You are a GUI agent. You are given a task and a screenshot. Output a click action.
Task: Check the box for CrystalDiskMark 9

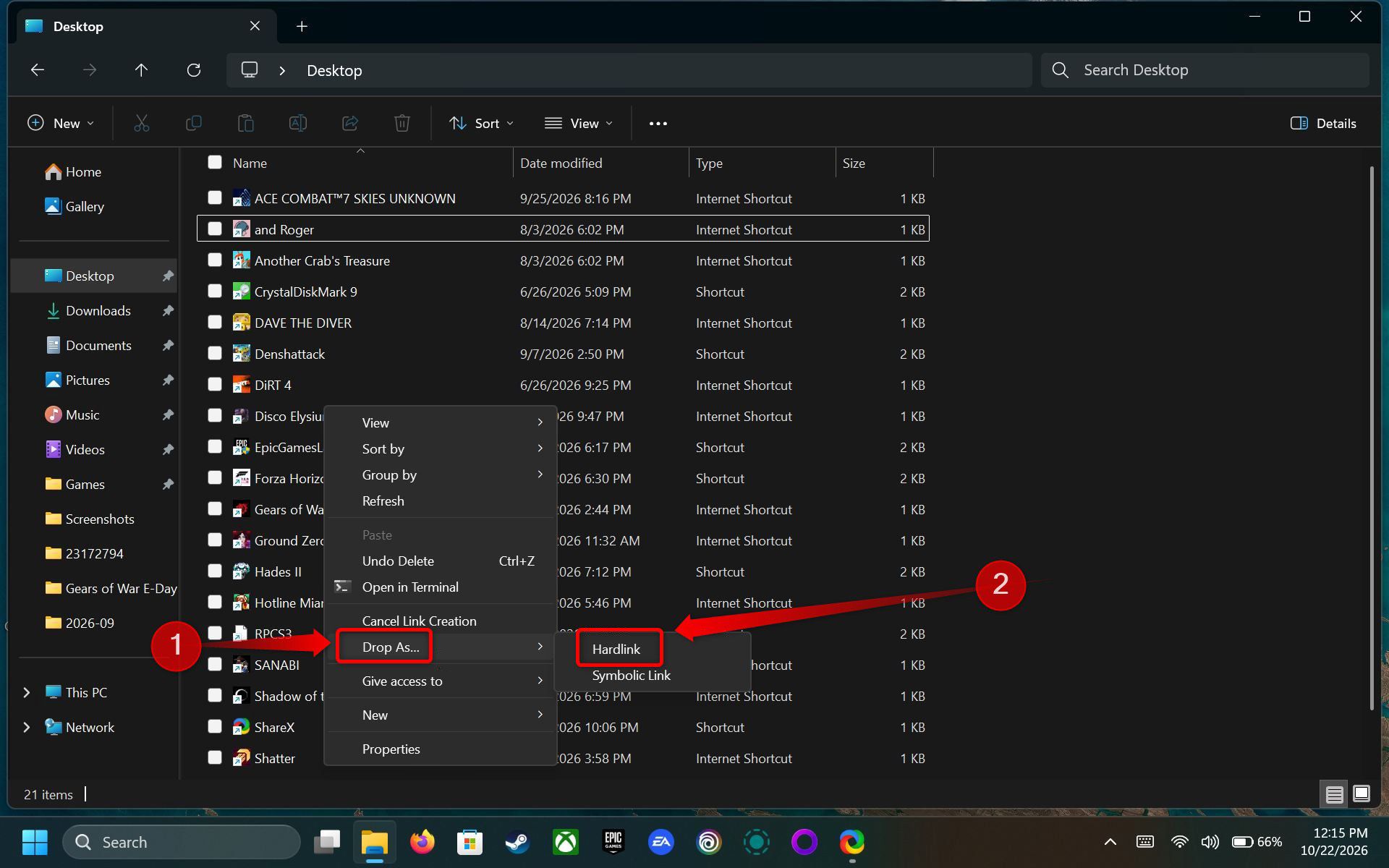pyautogui.click(x=215, y=291)
